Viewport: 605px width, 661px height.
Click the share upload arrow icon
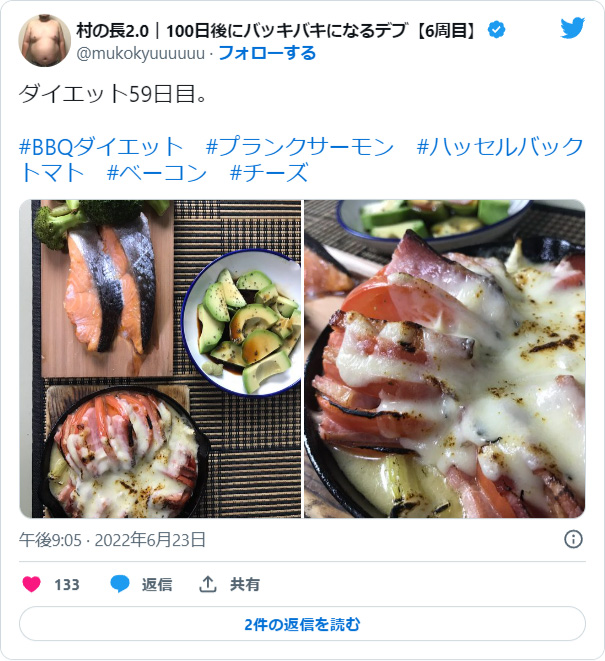(207, 584)
